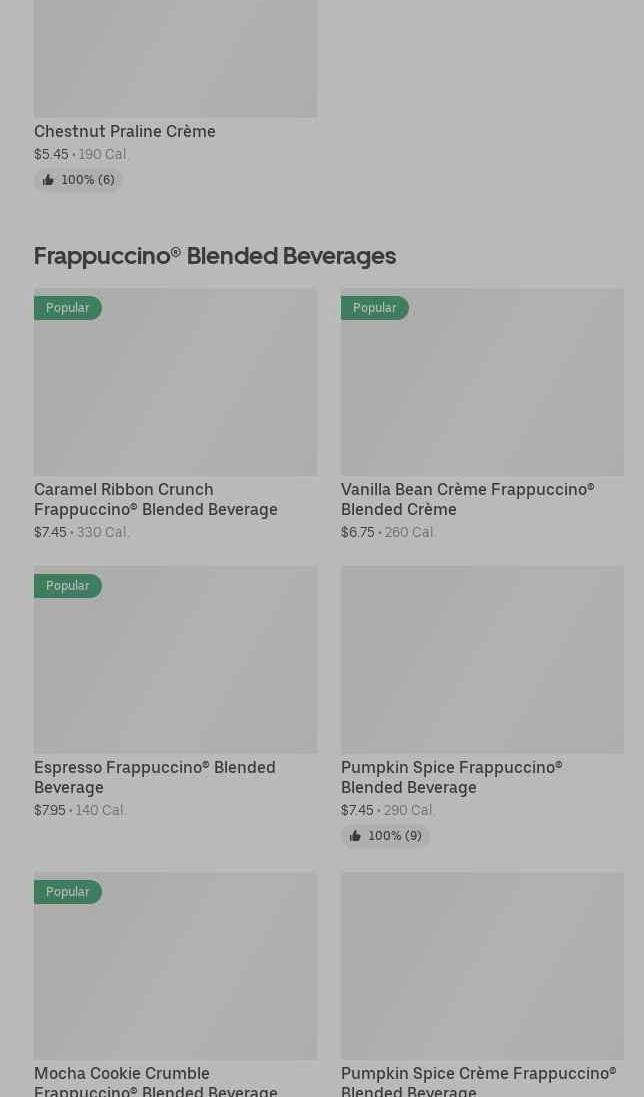The image size is (644, 1097).
Task: Click thumbs-up icon under Pumpkin Spice Frappuccino
Action: pos(355,836)
